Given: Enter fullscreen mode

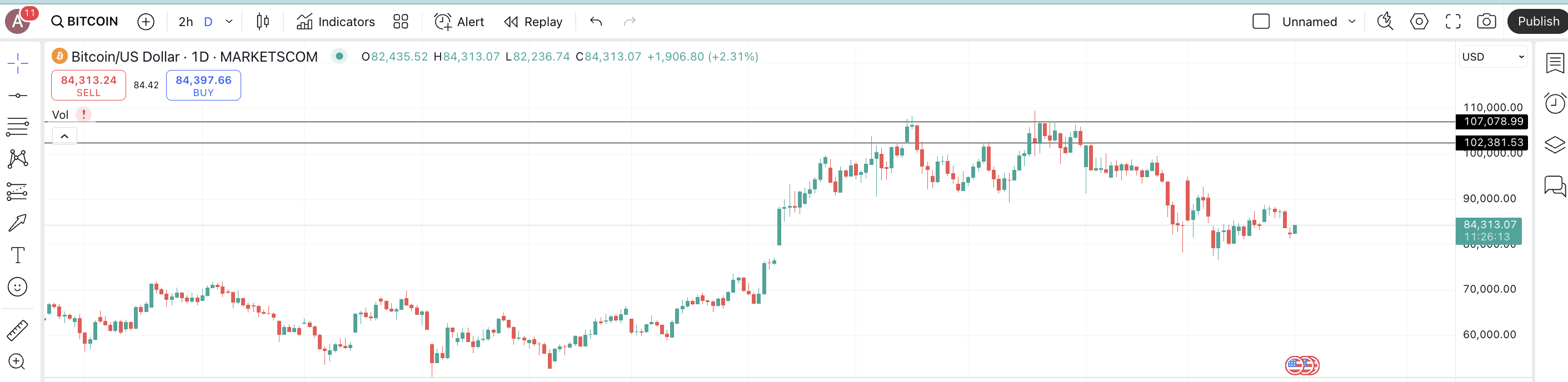Looking at the screenshot, I should pos(1452,22).
